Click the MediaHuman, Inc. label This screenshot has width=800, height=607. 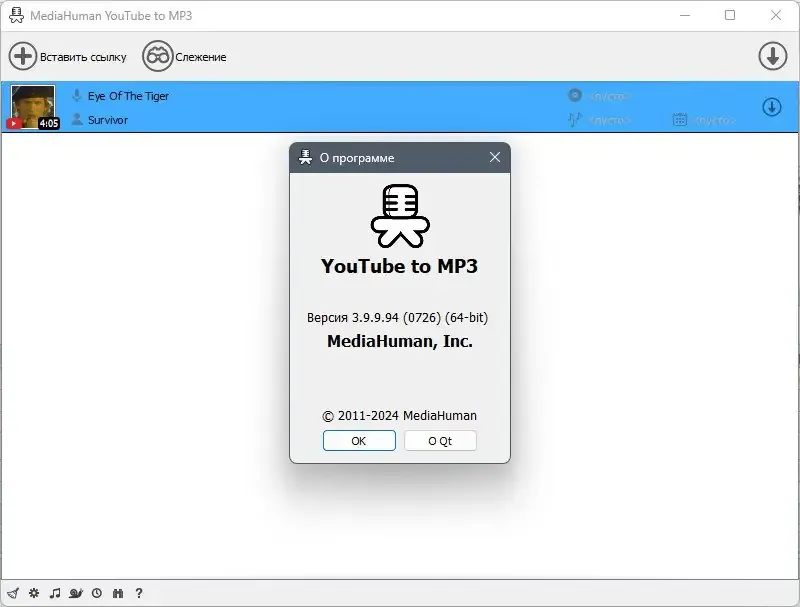[x=400, y=341]
